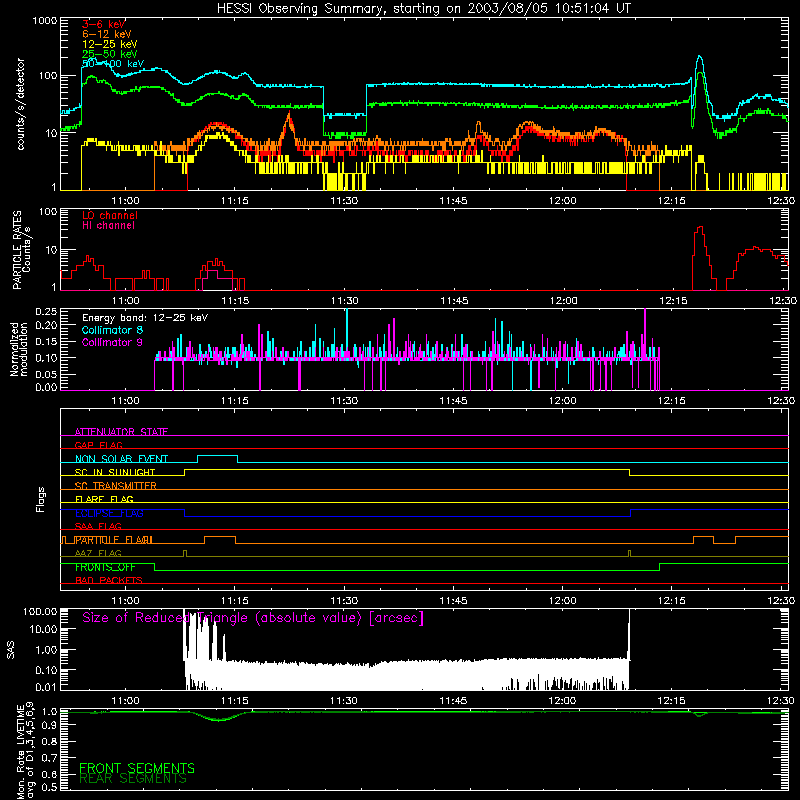Click the Size of Reduced Triangle caption

pyautogui.click(x=253, y=618)
